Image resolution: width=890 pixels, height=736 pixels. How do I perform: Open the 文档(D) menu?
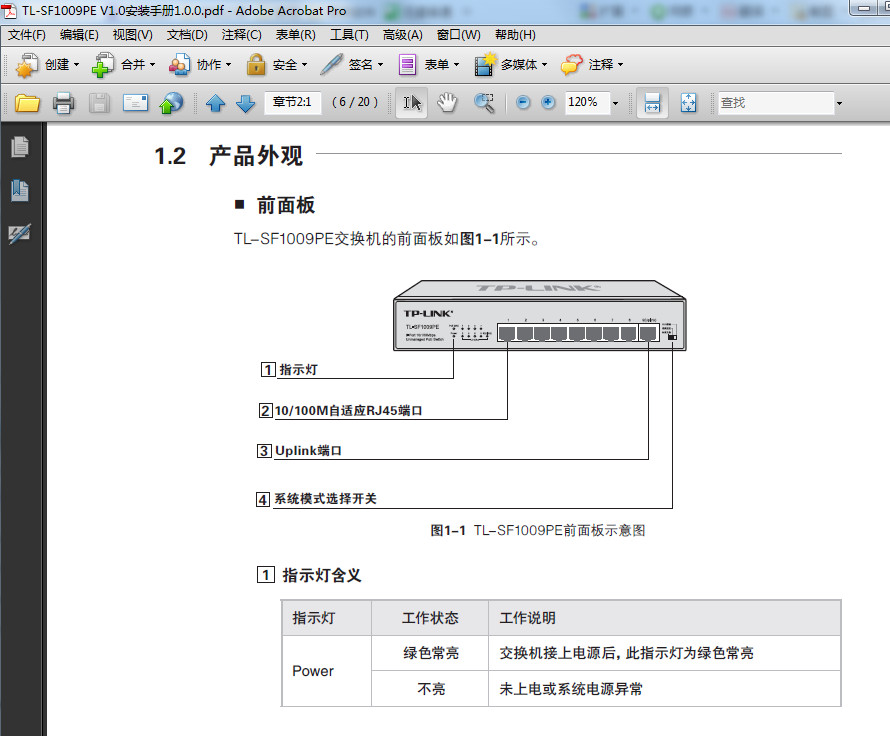[187, 35]
